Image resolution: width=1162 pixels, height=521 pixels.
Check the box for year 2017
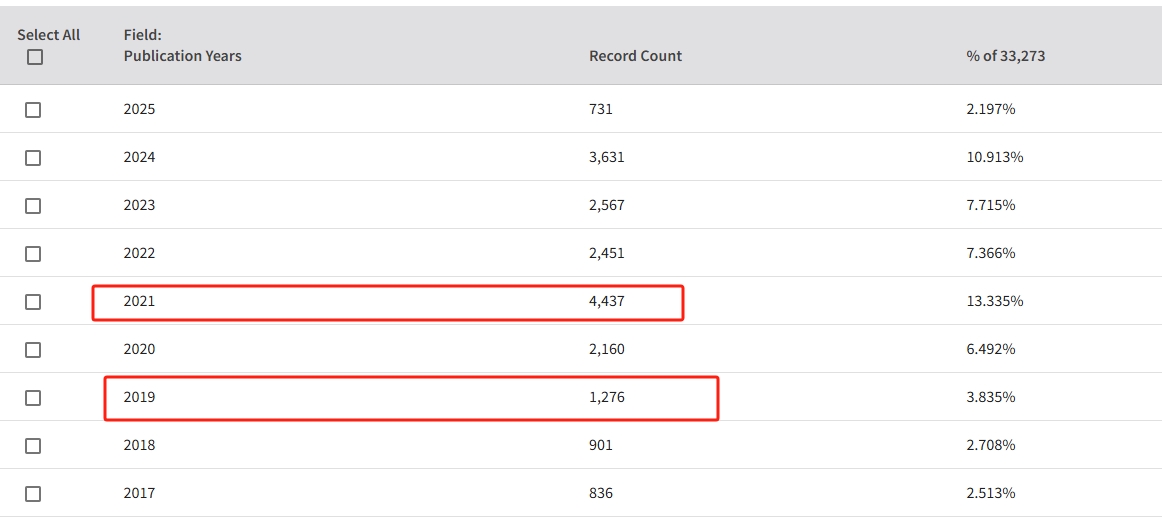tap(33, 494)
